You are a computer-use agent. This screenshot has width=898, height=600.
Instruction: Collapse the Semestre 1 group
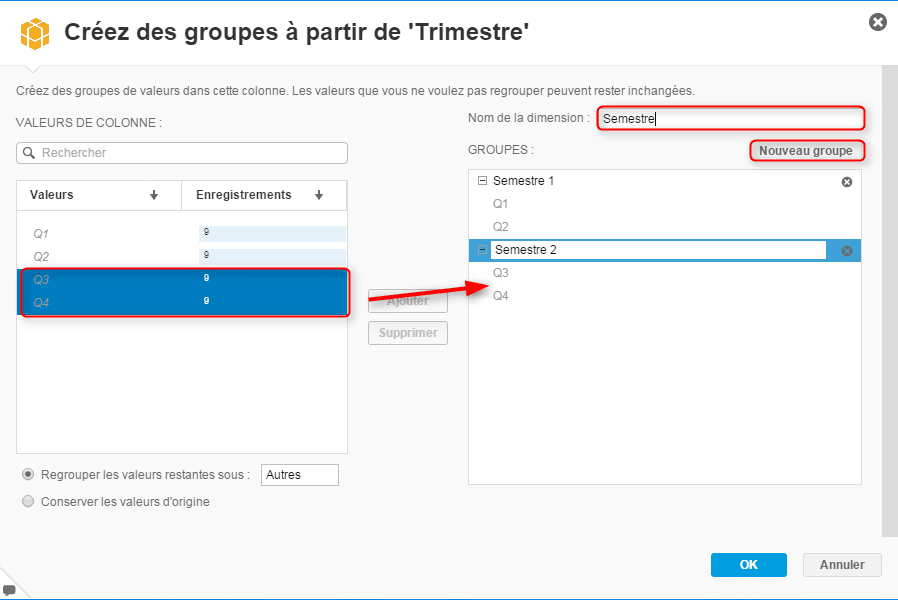click(x=482, y=181)
